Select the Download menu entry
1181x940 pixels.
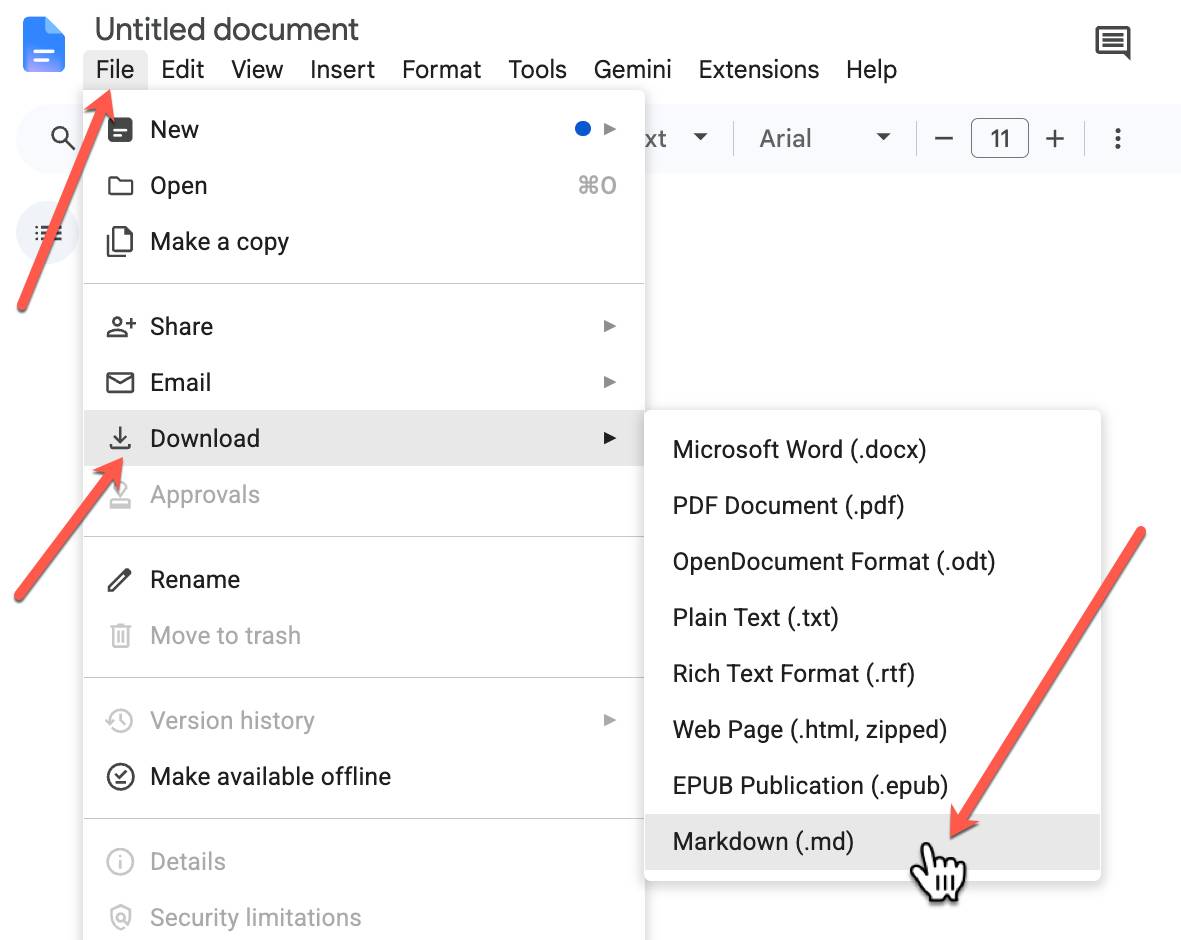(364, 438)
